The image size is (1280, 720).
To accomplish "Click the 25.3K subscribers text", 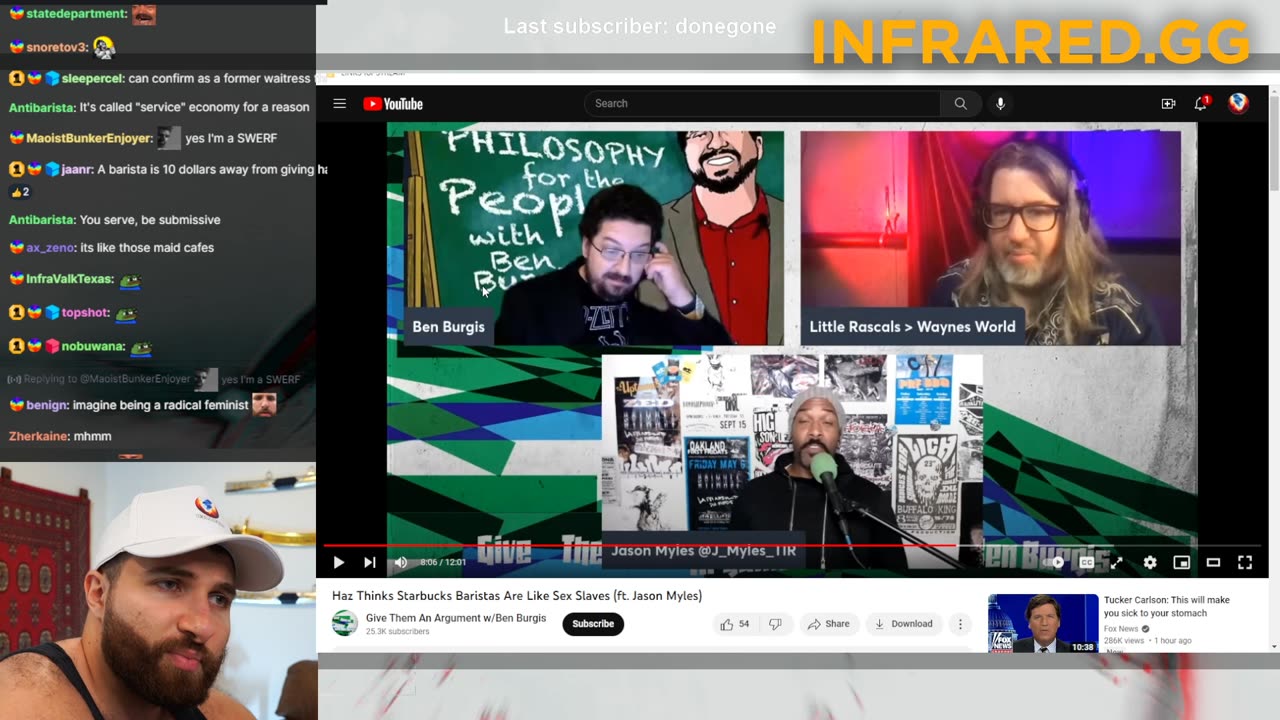I will pos(398,632).
